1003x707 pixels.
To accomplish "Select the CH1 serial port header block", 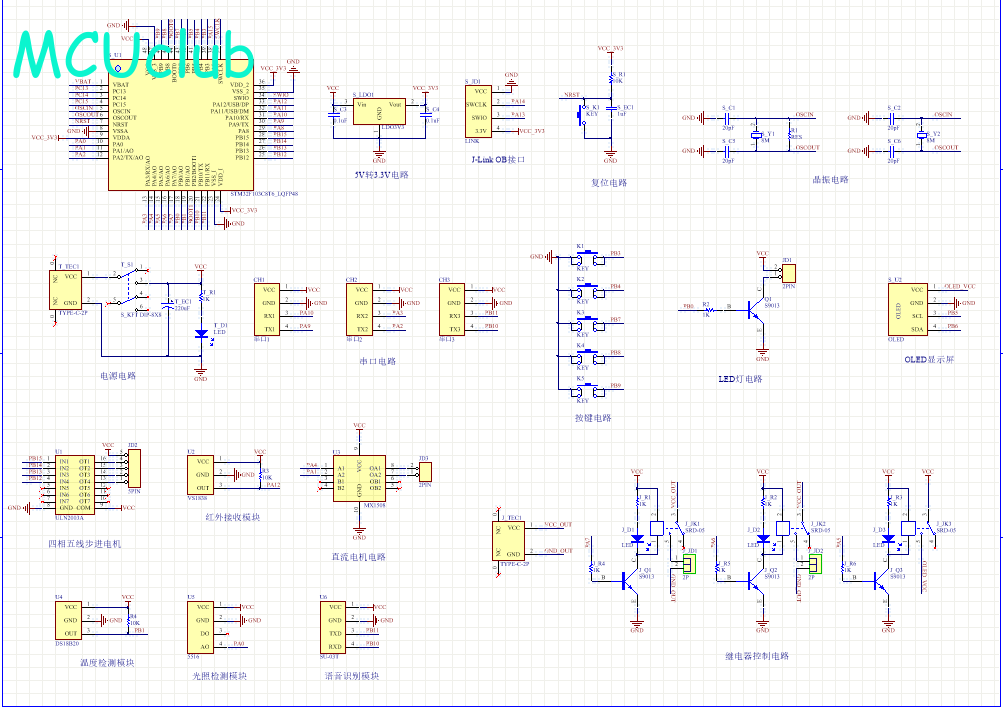I will click(269, 308).
